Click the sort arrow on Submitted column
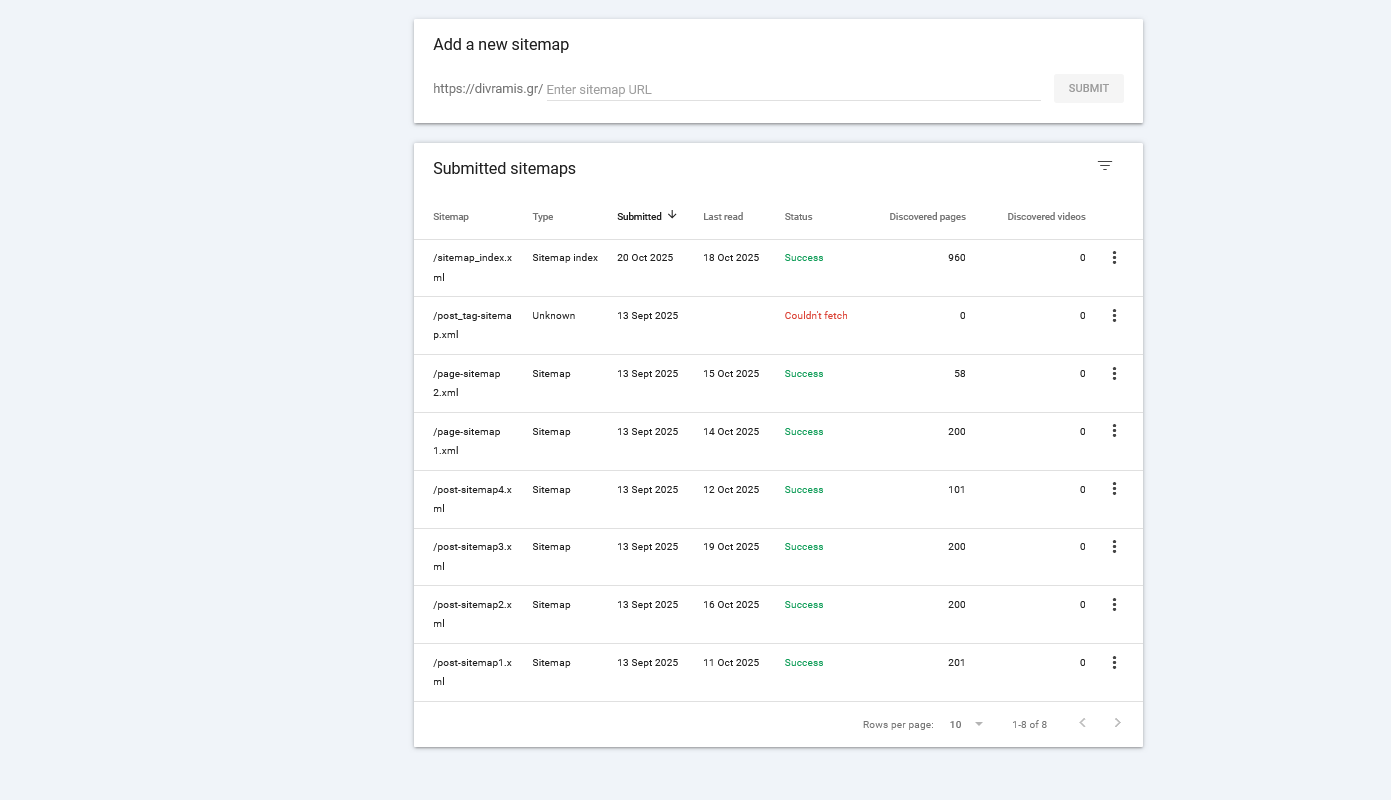This screenshot has height=800, width=1392. (x=671, y=214)
